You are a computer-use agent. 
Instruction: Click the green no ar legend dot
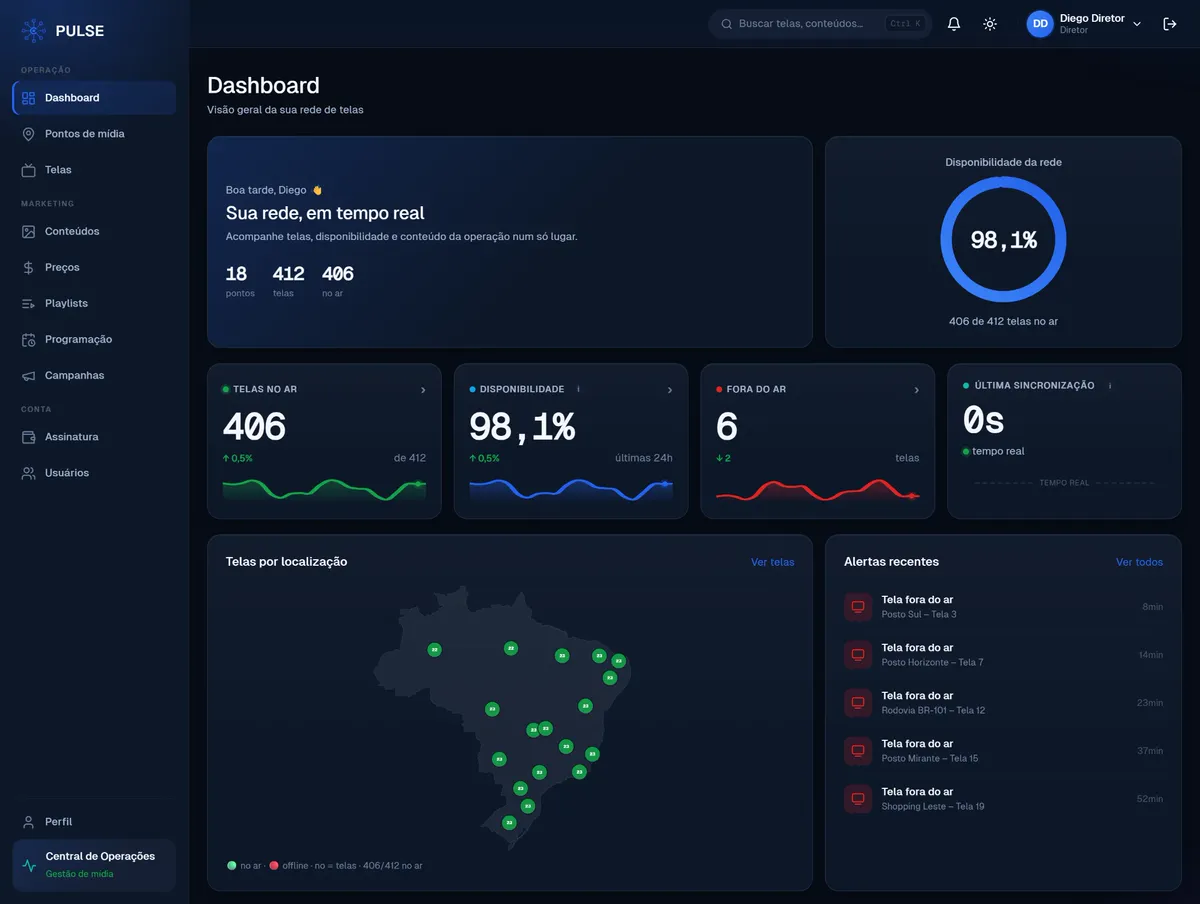pyautogui.click(x=232, y=865)
